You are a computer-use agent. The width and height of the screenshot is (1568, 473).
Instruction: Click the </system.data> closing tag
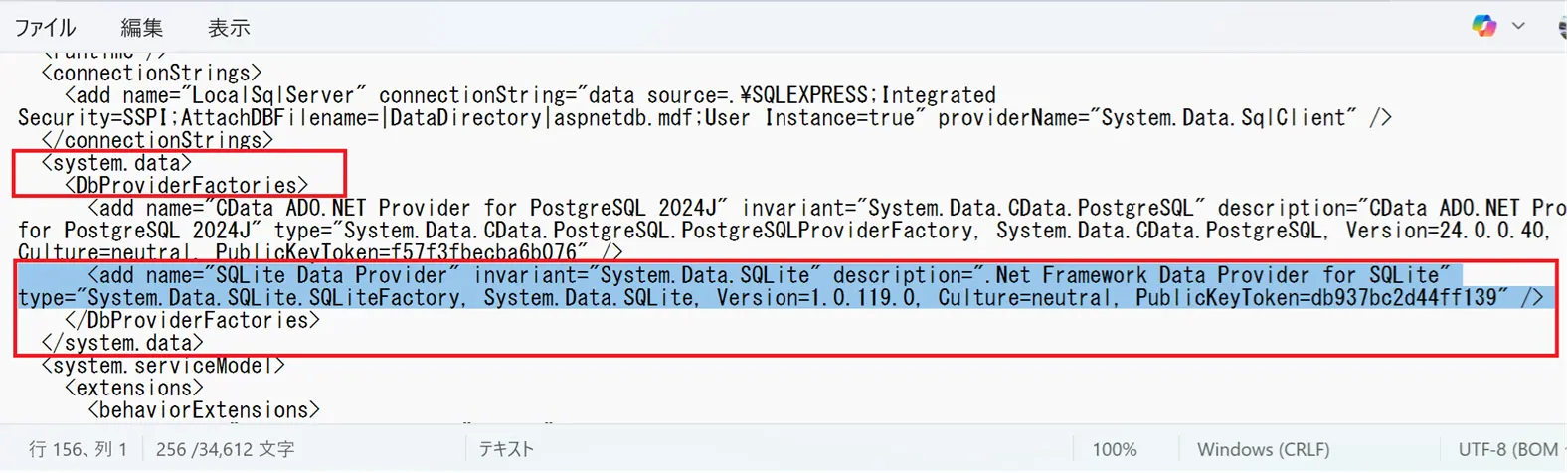coord(122,343)
